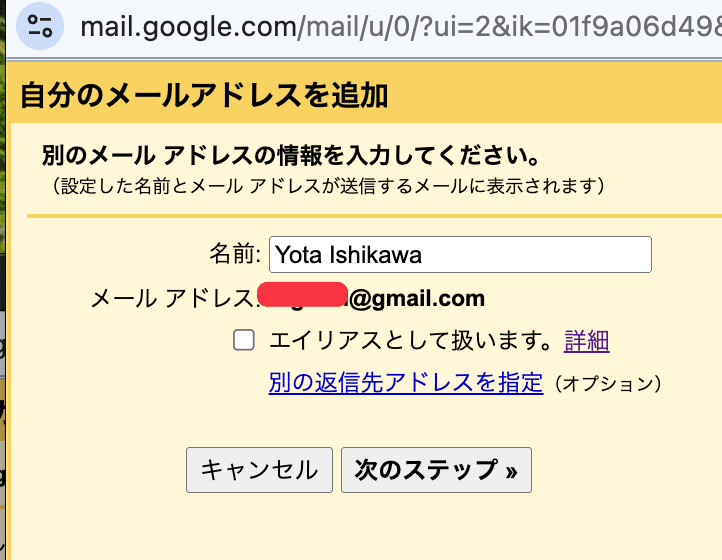Open the 詳細 link about aliases
Viewport: 722px width, 560px height.
click(587, 341)
